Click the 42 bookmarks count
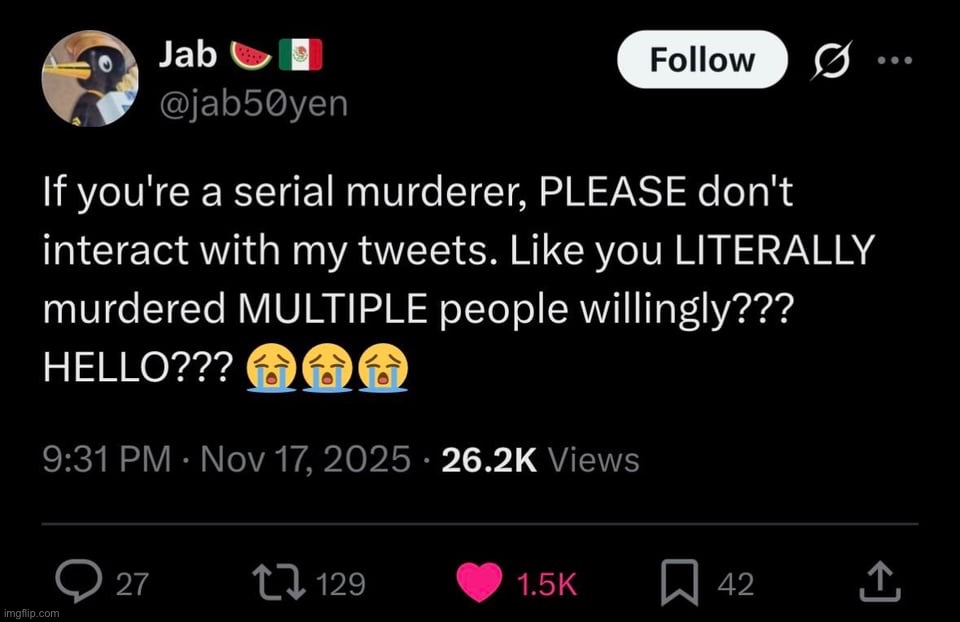The width and height of the screenshot is (960, 622). coord(736,584)
